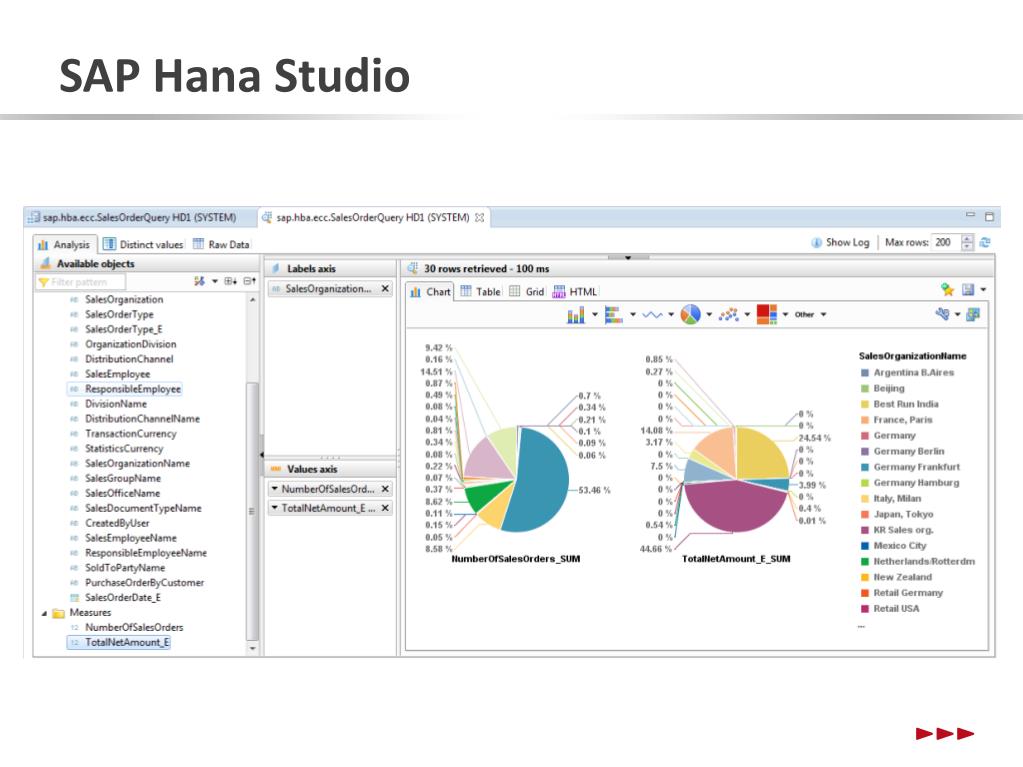Click the Filter pattern input field
The height and width of the screenshot is (767, 1023).
81,282
